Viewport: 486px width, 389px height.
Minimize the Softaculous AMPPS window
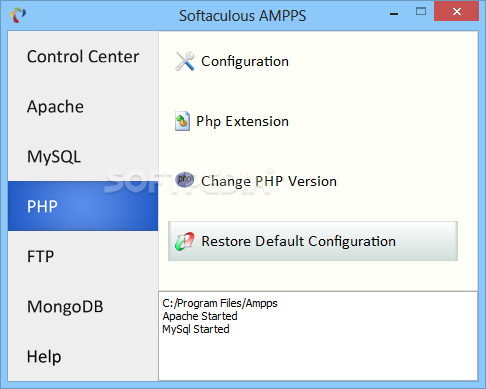tap(394, 14)
